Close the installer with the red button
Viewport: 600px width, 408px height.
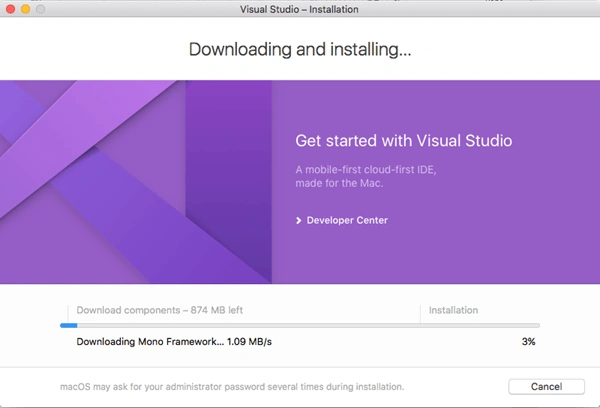click(x=11, y=9)
